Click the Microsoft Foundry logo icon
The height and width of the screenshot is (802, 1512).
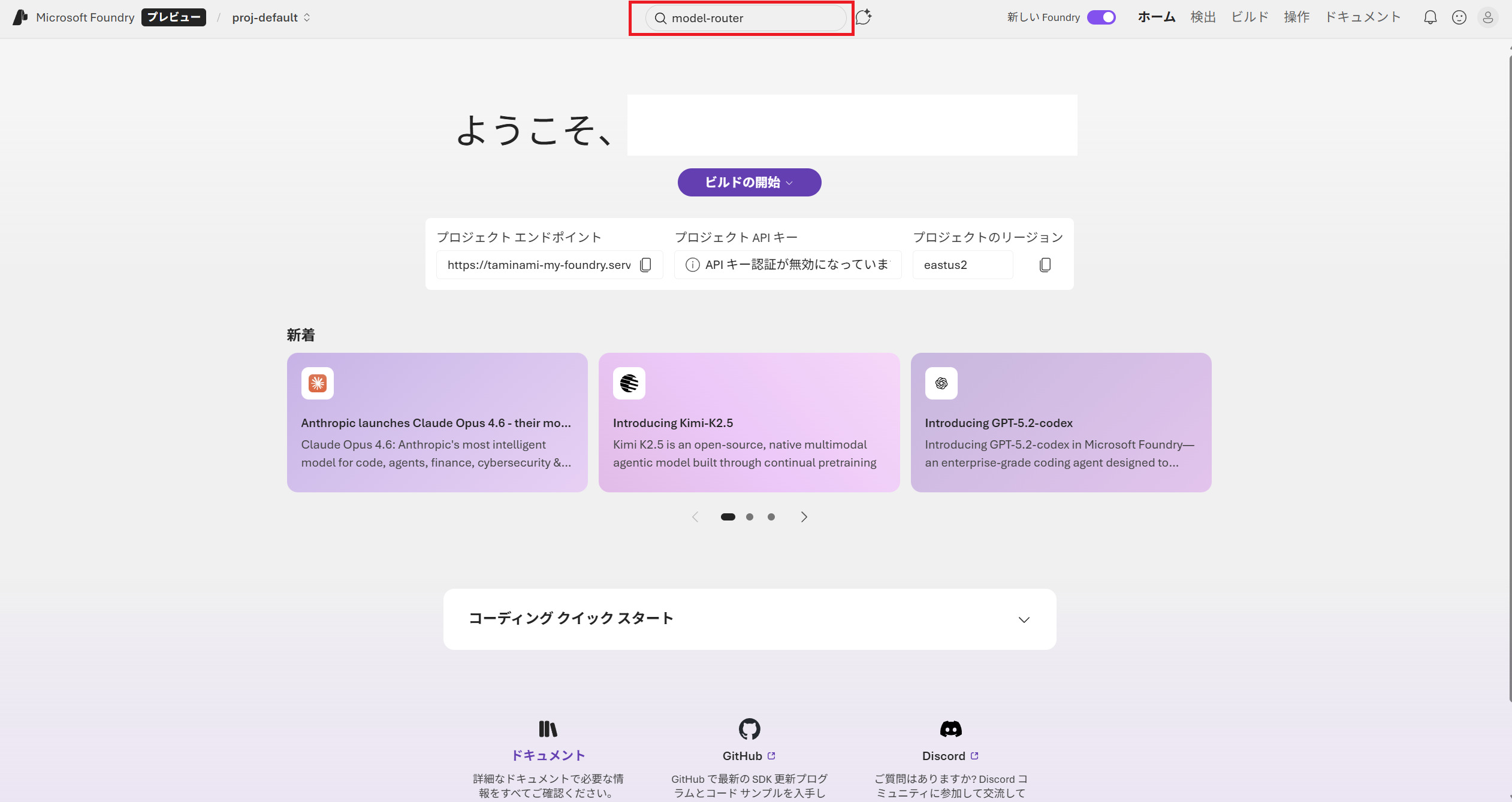click(20, 17)
